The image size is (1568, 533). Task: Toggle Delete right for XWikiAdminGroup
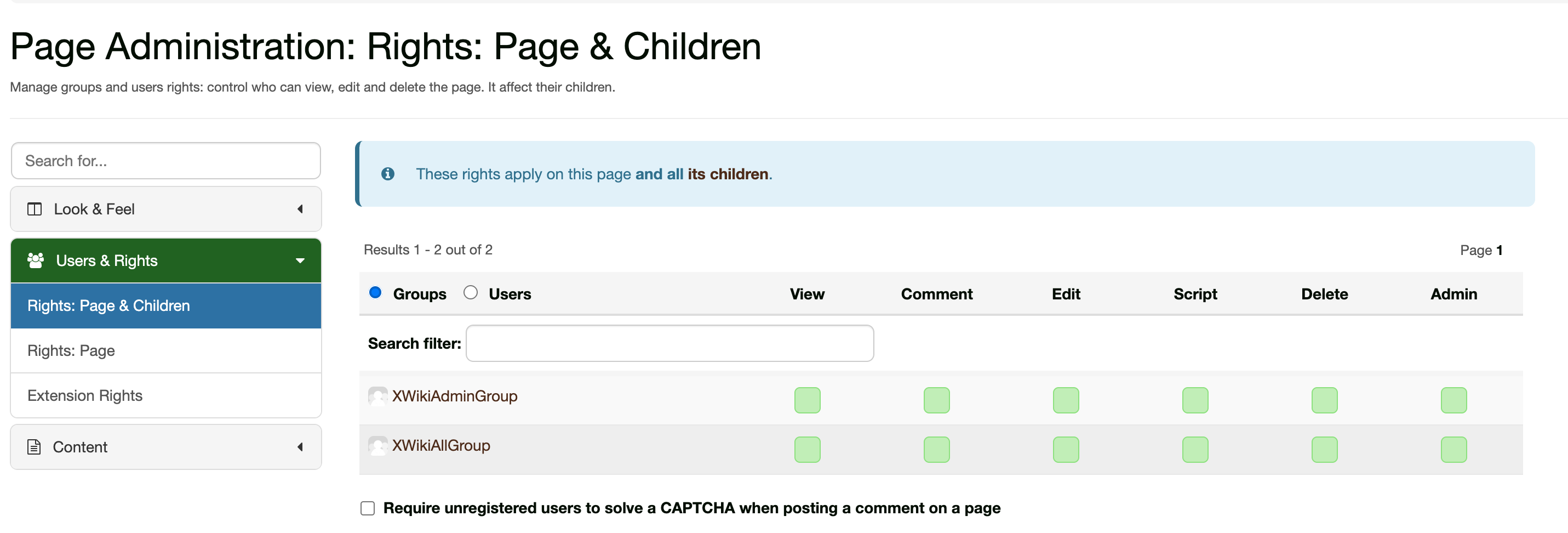(1324, 400)
